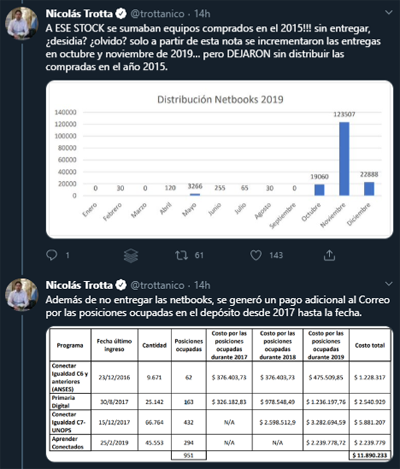Viewport: 400px width, 469px height.
Task: Open the Nicolás Trotta name link on the first tweet
Action: (x=79, y=14)
